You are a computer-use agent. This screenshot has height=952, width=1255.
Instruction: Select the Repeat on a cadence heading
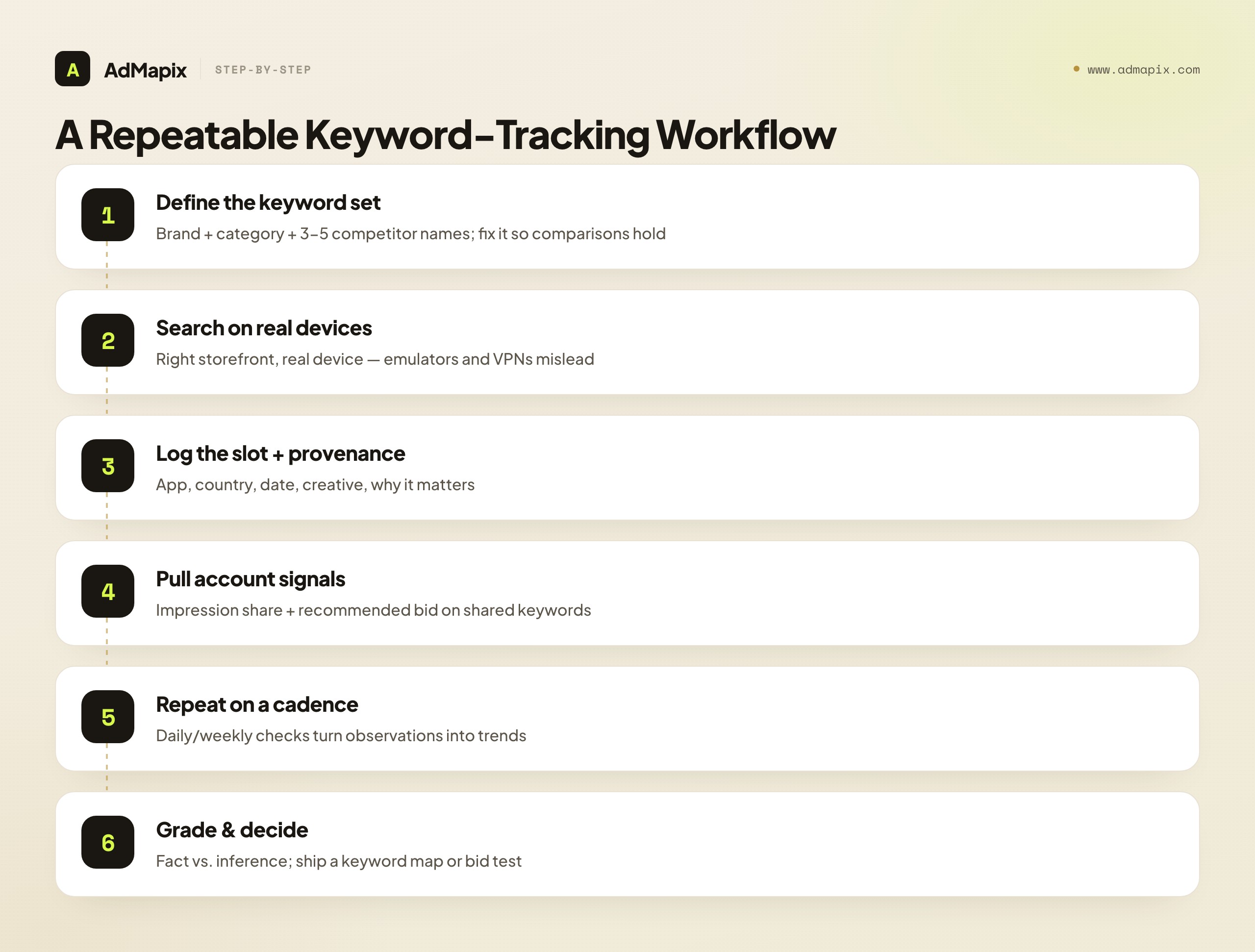click(257, 704)
